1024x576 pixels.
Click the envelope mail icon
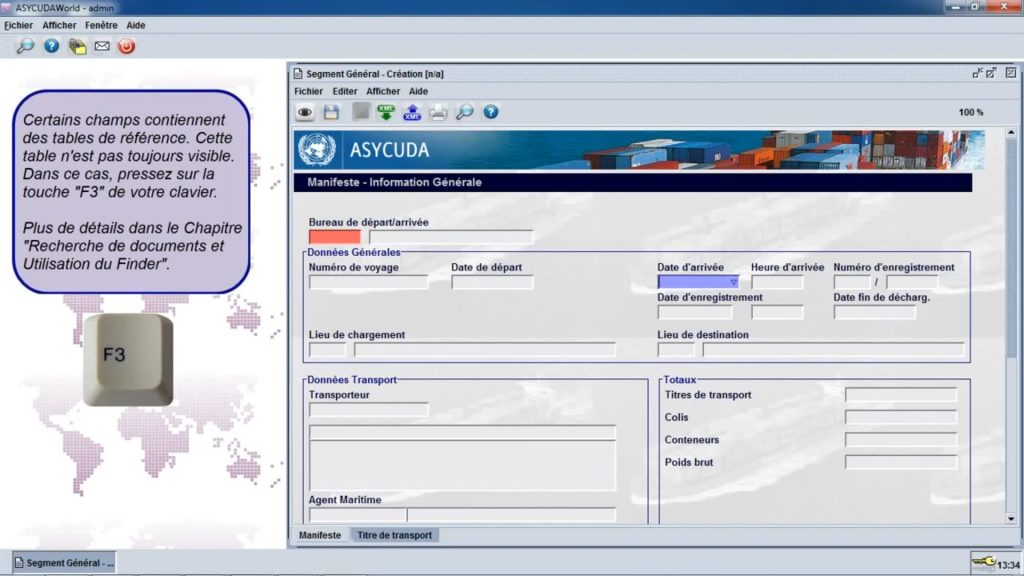102,46
